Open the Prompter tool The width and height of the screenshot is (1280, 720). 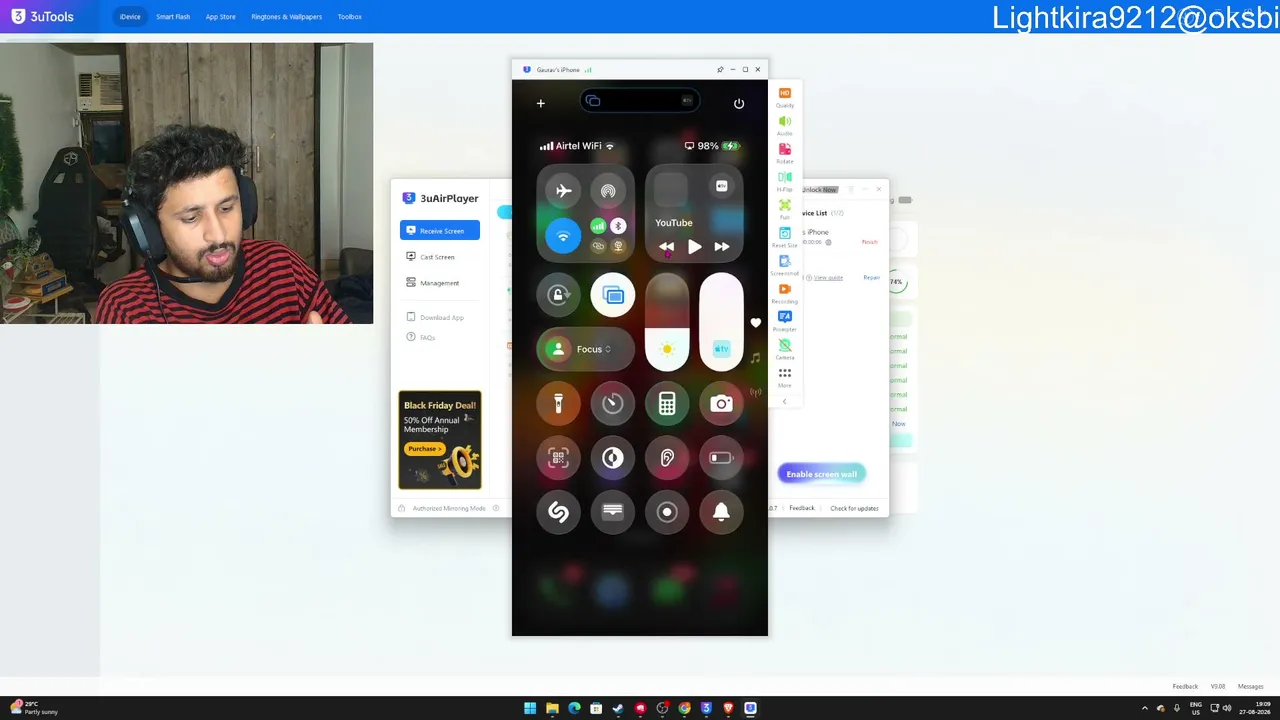coord(785,321)
